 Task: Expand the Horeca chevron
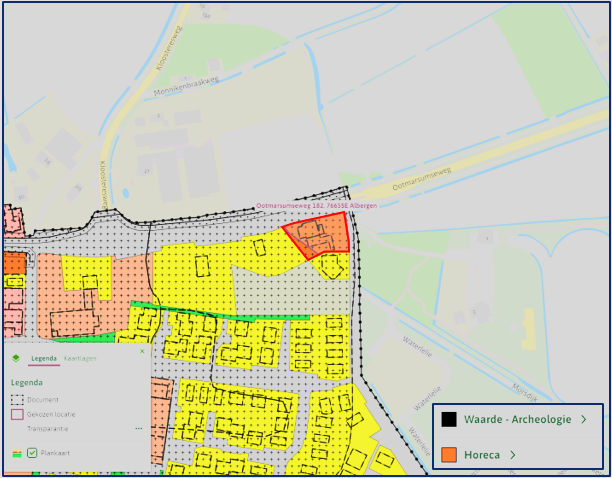[x=513, y=455]
